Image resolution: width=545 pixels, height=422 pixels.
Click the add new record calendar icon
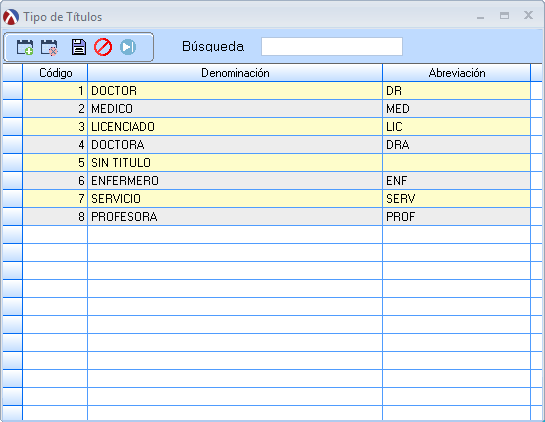(x=25, y=47)
